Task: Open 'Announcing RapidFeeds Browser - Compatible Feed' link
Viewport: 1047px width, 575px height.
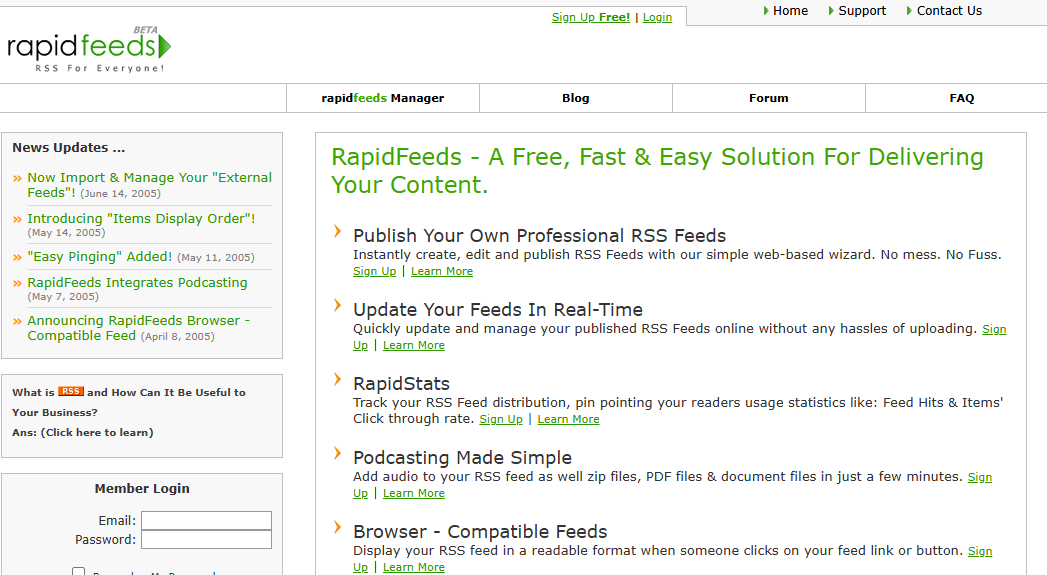Action: click(138, 328)
